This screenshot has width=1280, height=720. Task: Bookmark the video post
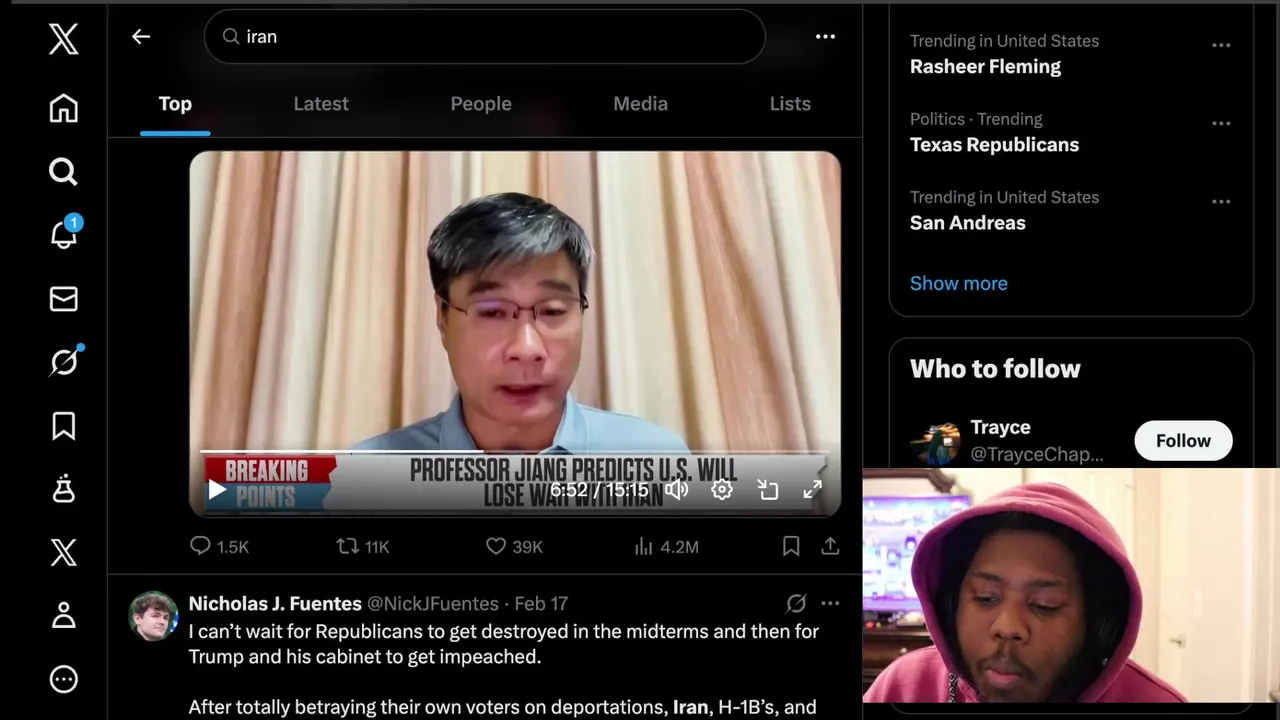click(791, 546)
